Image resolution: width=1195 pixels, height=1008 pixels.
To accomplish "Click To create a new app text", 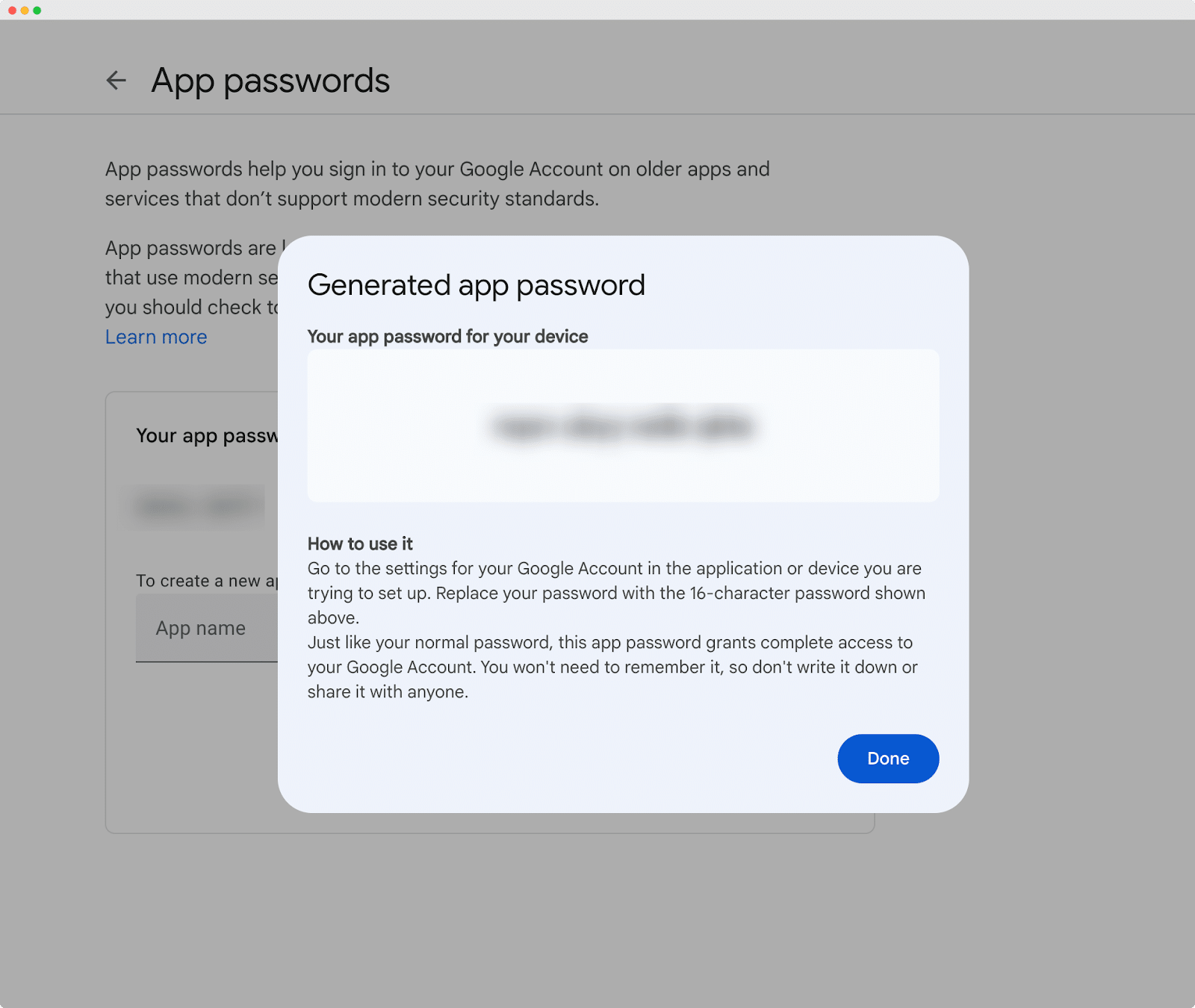I will point(207,581).
